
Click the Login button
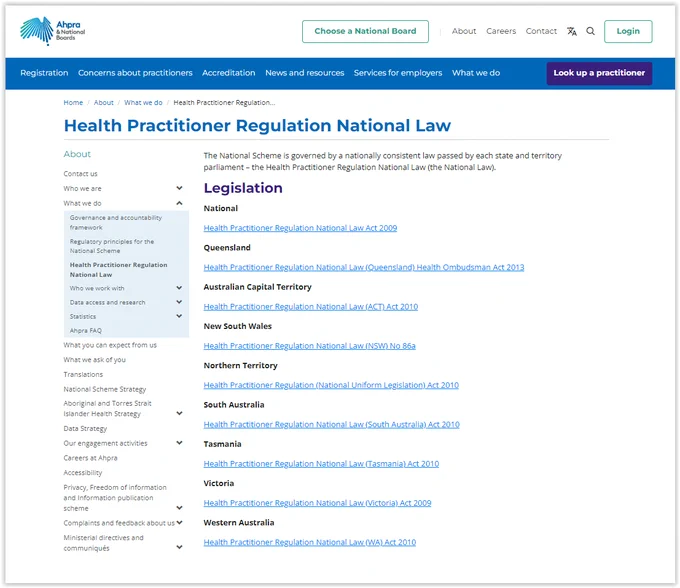point(628,31)
